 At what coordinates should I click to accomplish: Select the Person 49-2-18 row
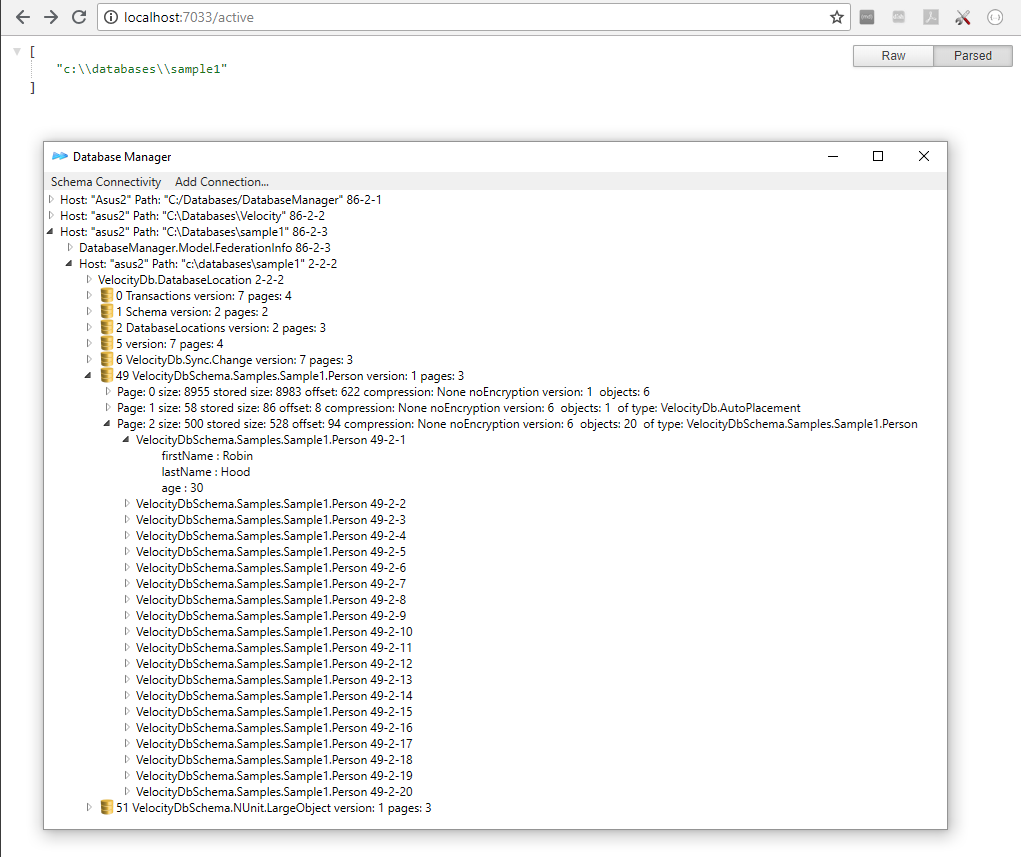click(x=274, y=759)
